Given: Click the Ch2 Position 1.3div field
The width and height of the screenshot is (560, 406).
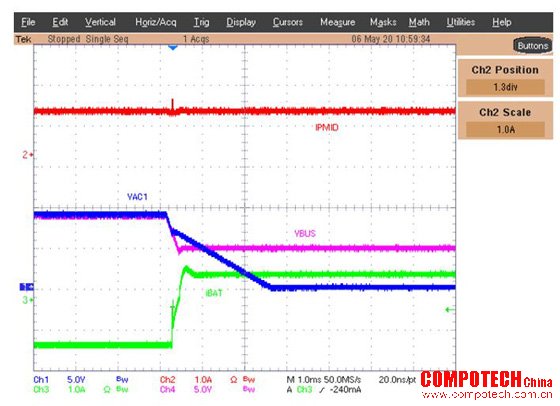Looking at the screenshot, I should tap(505, 87).
